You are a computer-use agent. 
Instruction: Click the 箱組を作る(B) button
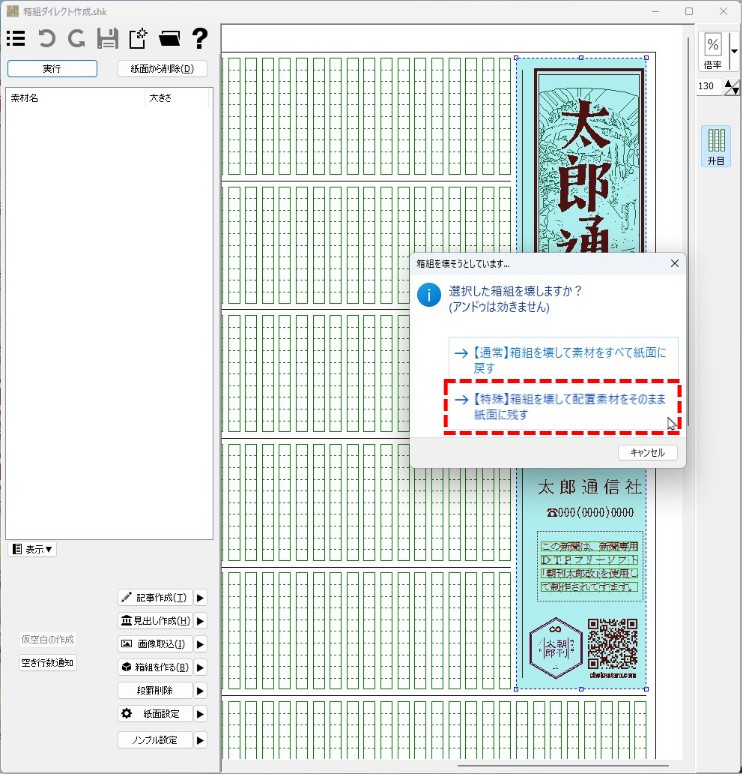(x=154, y=667)
